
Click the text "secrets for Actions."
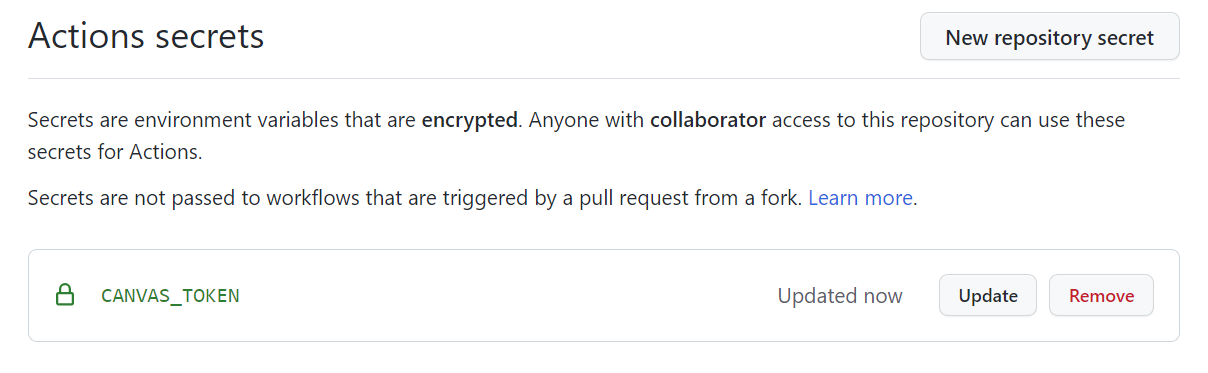116,153
